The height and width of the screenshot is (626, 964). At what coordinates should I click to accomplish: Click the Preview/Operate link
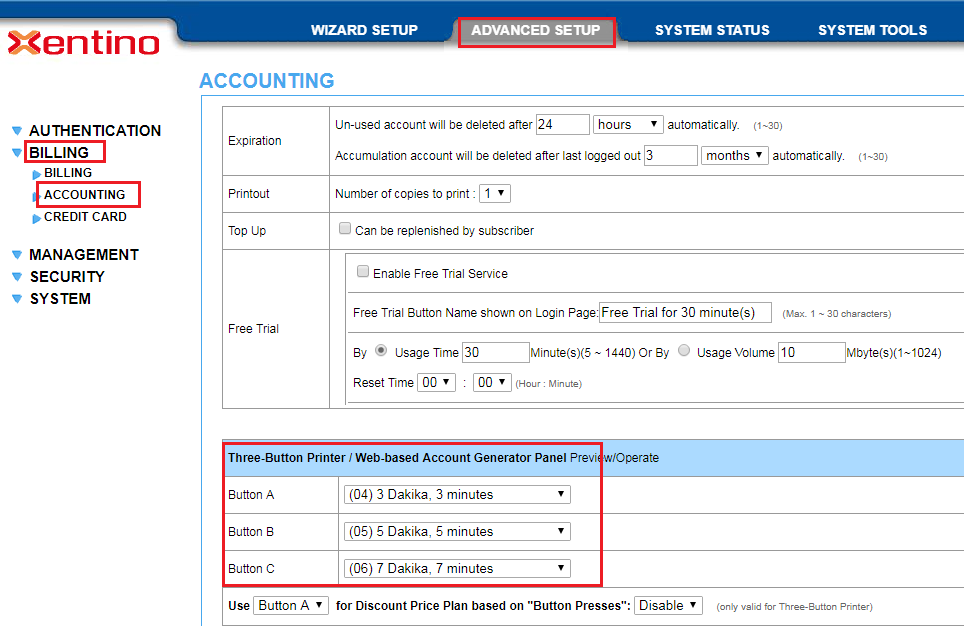point(614,458)
